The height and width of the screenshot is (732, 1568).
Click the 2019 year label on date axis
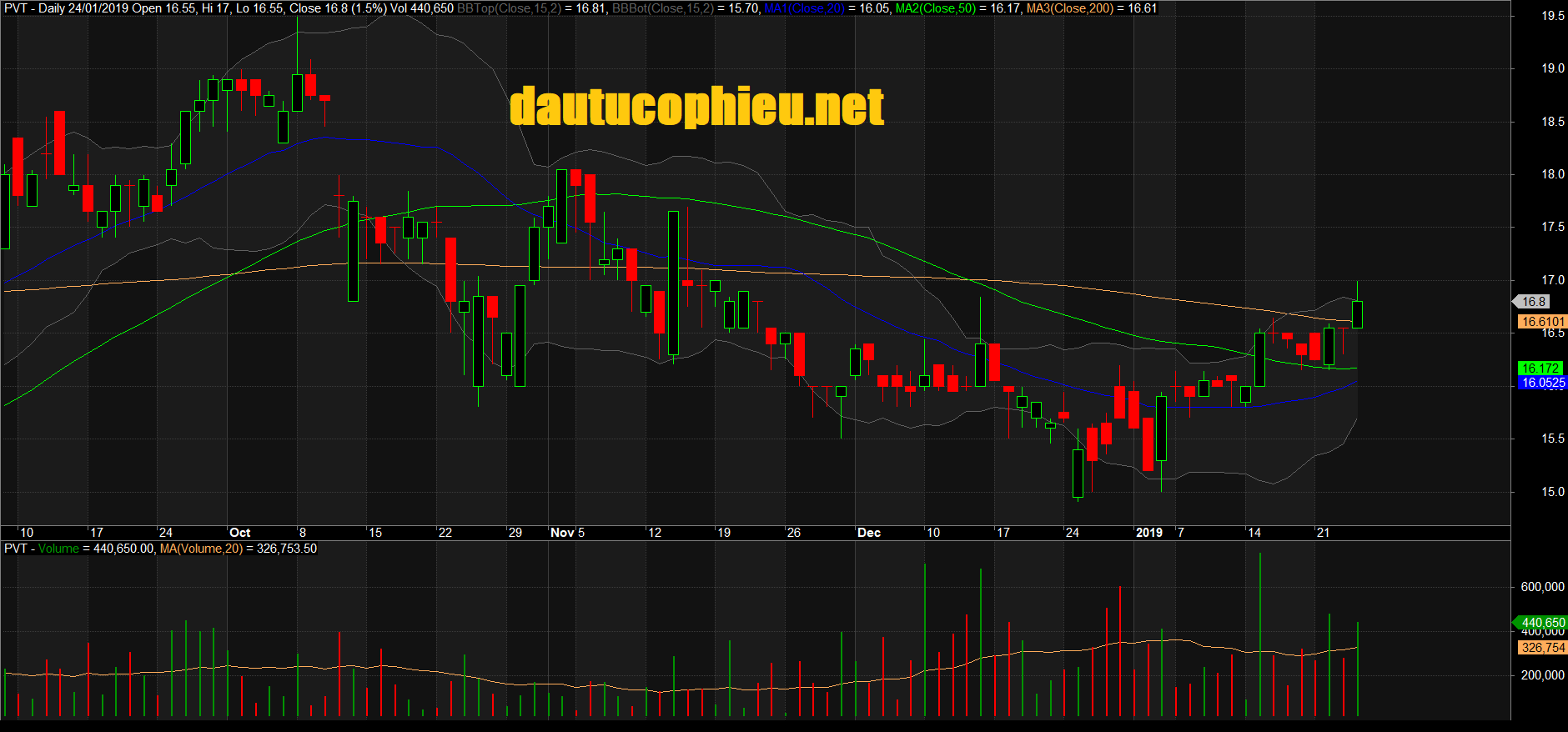point(1149,533)
